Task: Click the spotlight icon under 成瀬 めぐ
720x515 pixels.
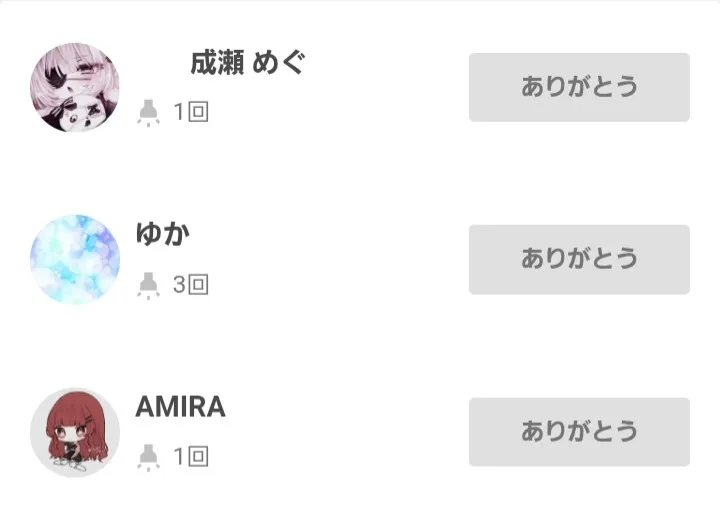Action: tap(148, 112)
